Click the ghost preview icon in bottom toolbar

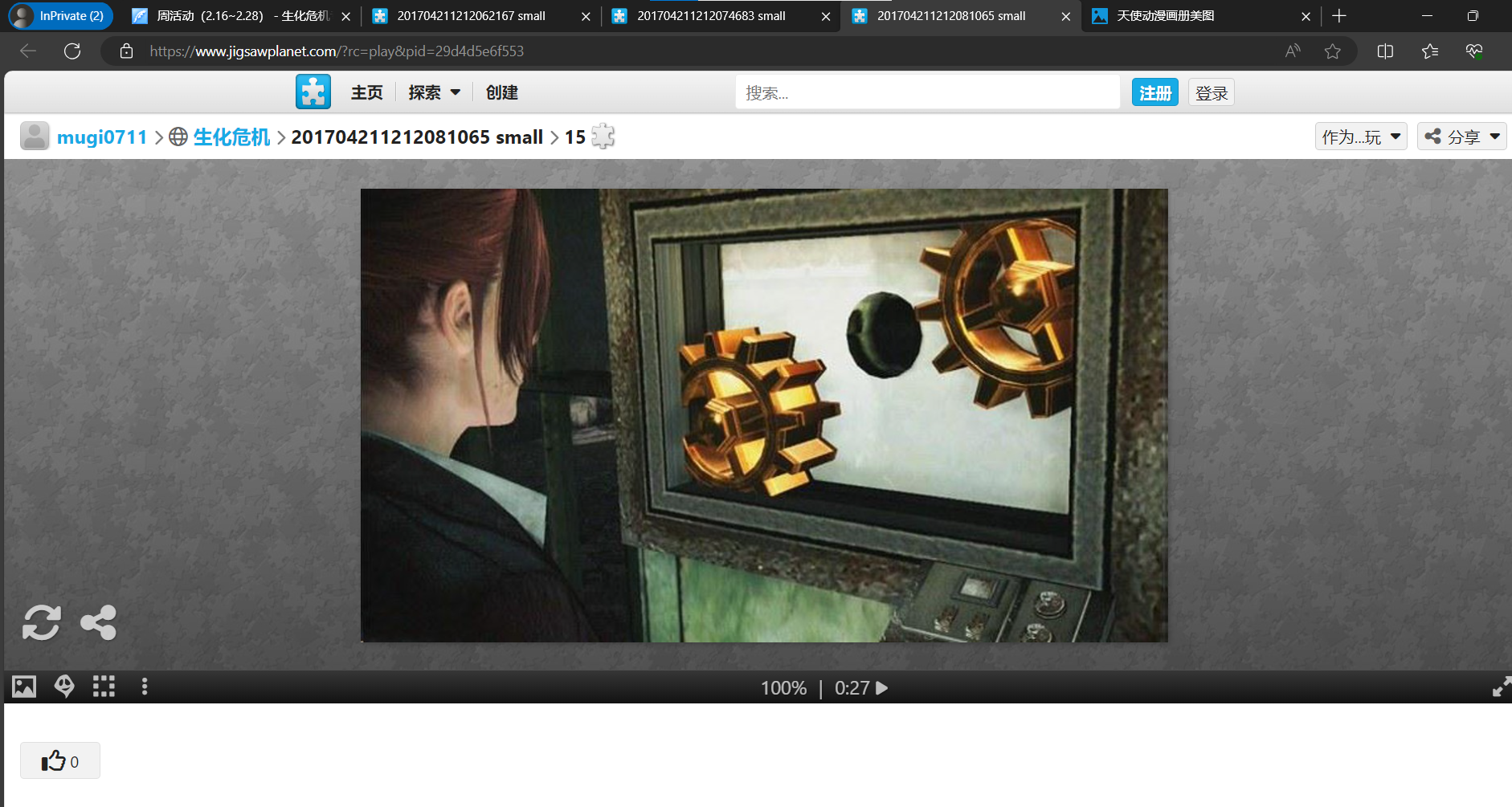point(63,686)
